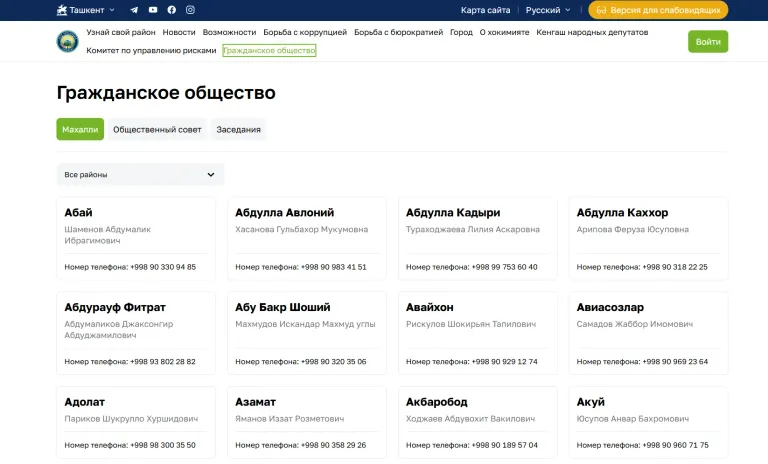Viewport: 768px width, 464px height.
Task: Click phone number +998 90 330 94 85
Action: (163, 267)
